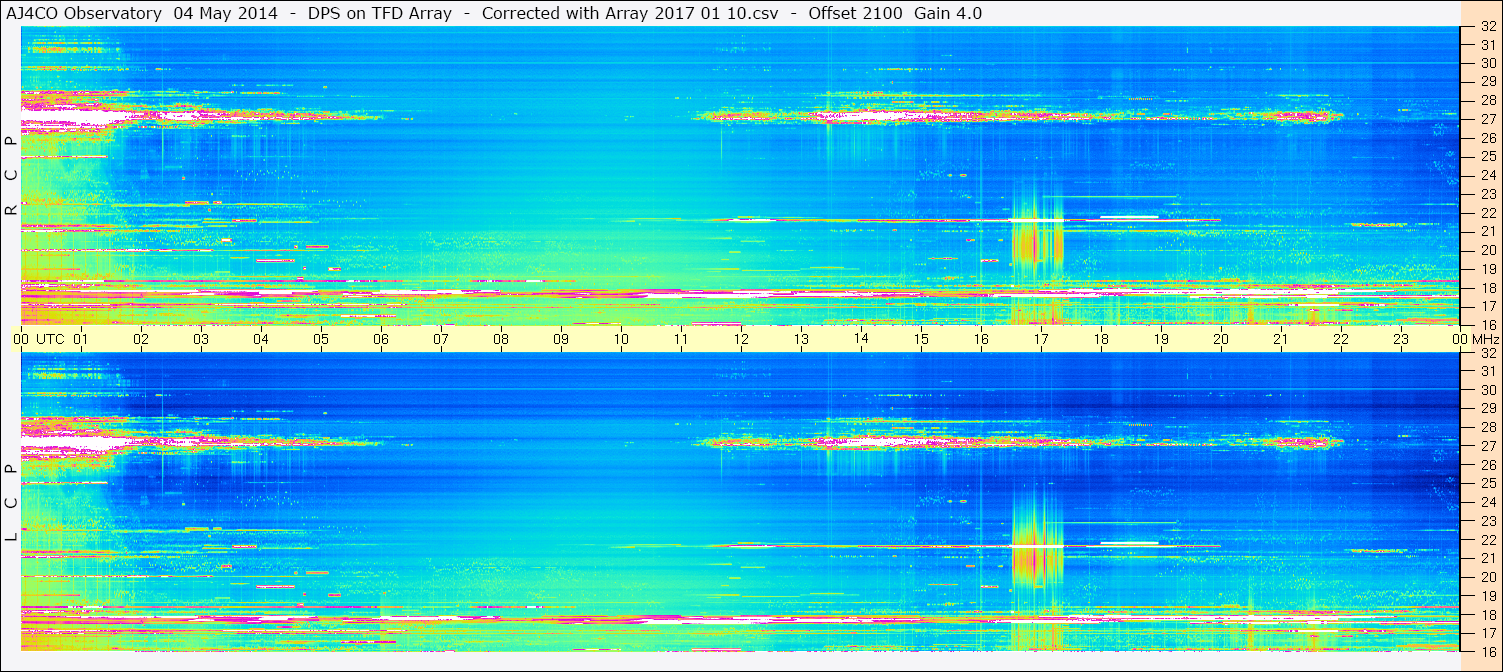Click 24 MHz tick in LCP panel scale
This screenshot has height=672, width=1503.
point(1487,502)
